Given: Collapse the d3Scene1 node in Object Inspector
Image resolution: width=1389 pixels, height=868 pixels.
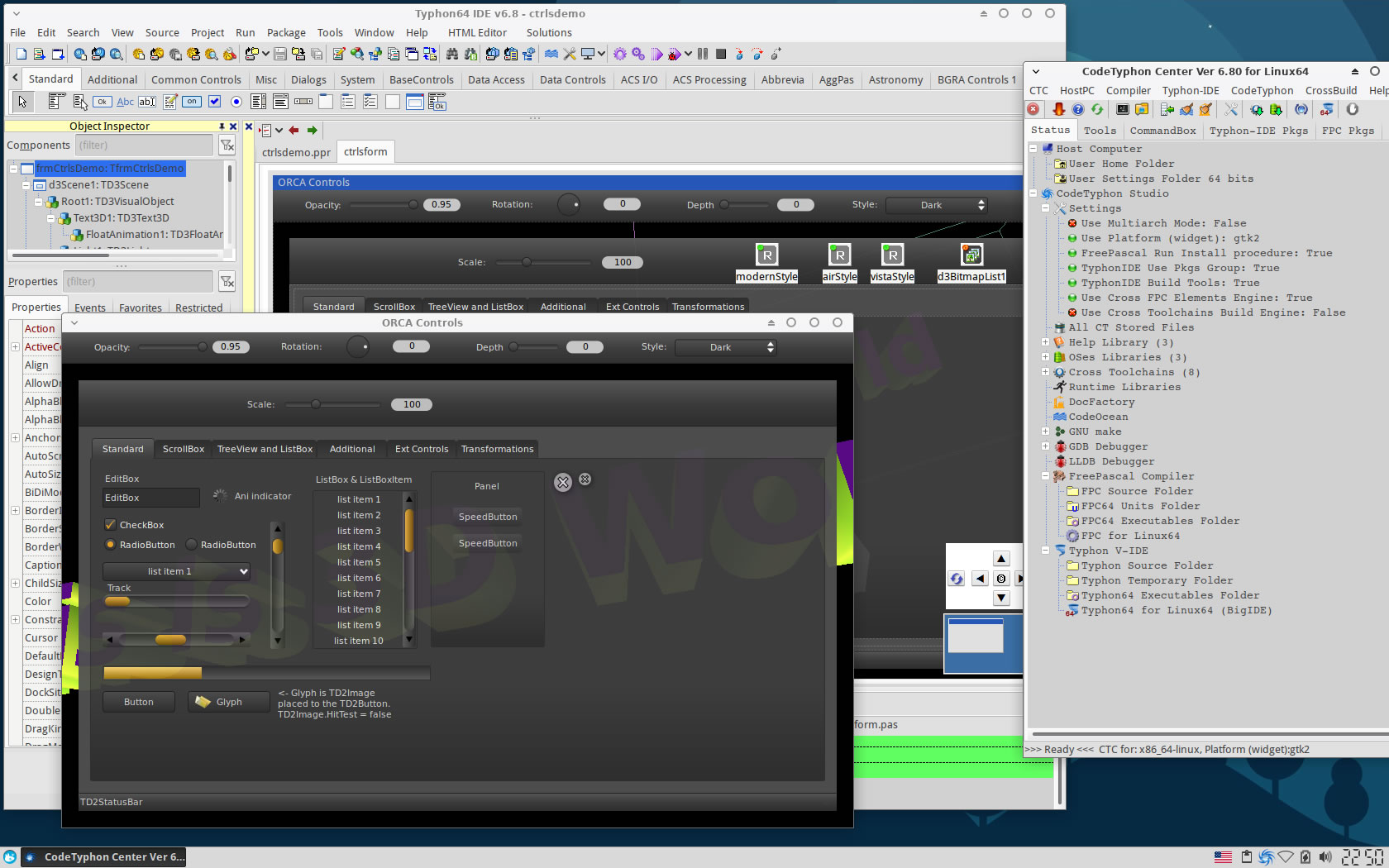Looking at the screenshot, I should click(x=26, y=185).
